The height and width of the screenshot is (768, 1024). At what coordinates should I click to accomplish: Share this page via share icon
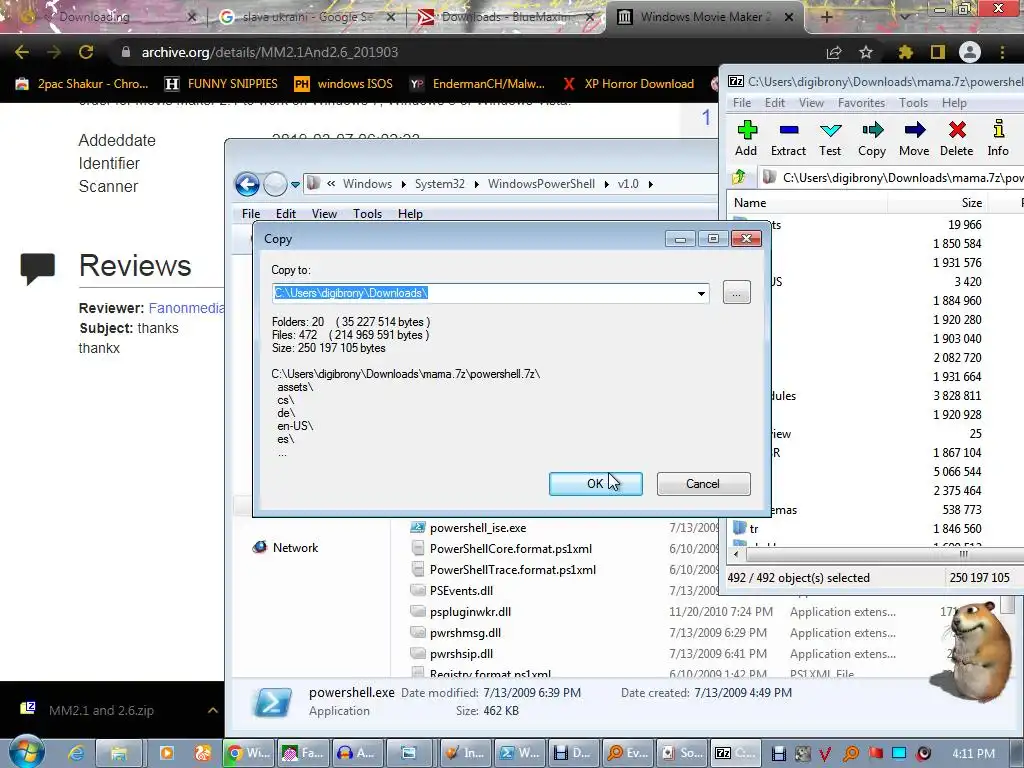834,52
